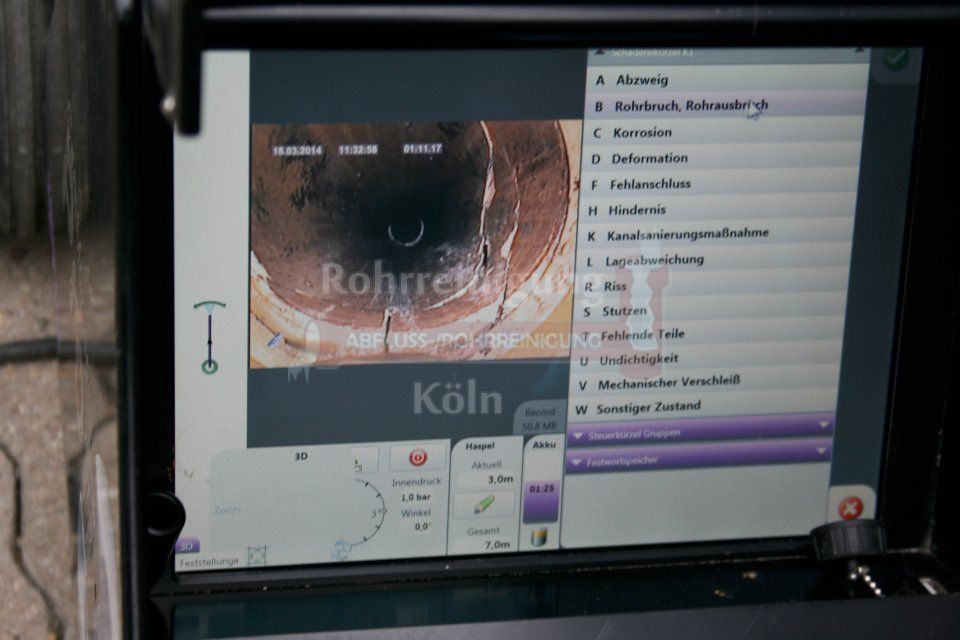
Task: Click the camera orientation indicator icon
Action: 210,337
